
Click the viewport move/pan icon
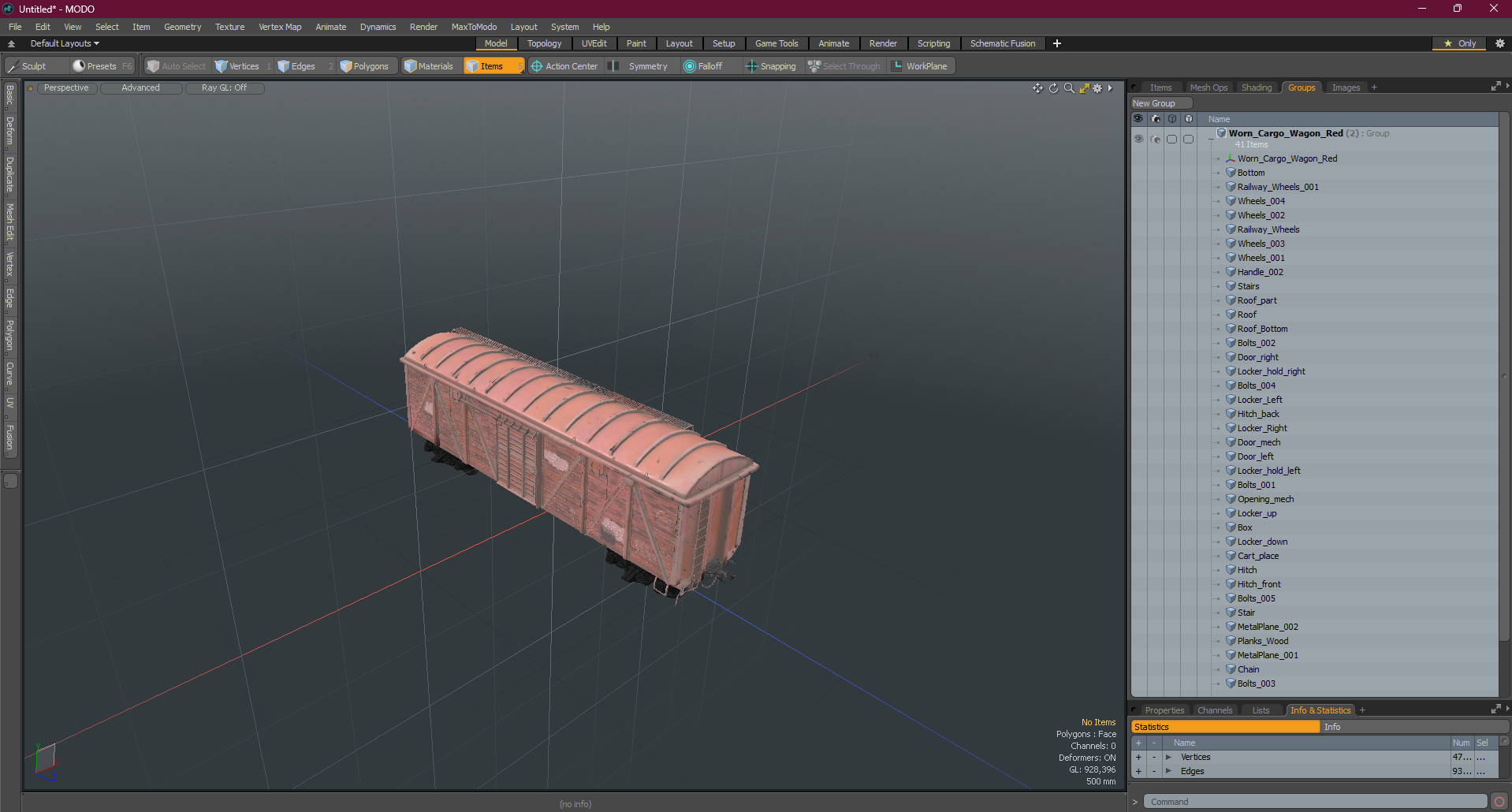click(1037, 88)
